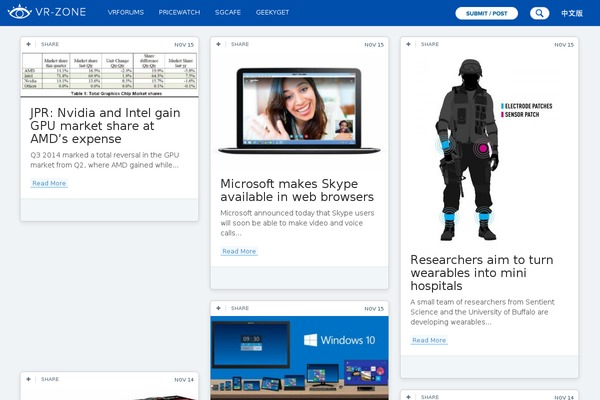This screenshot has height=400, width=600.
Task: Click VR-ZONE site name text
Action: coord(60,12)
